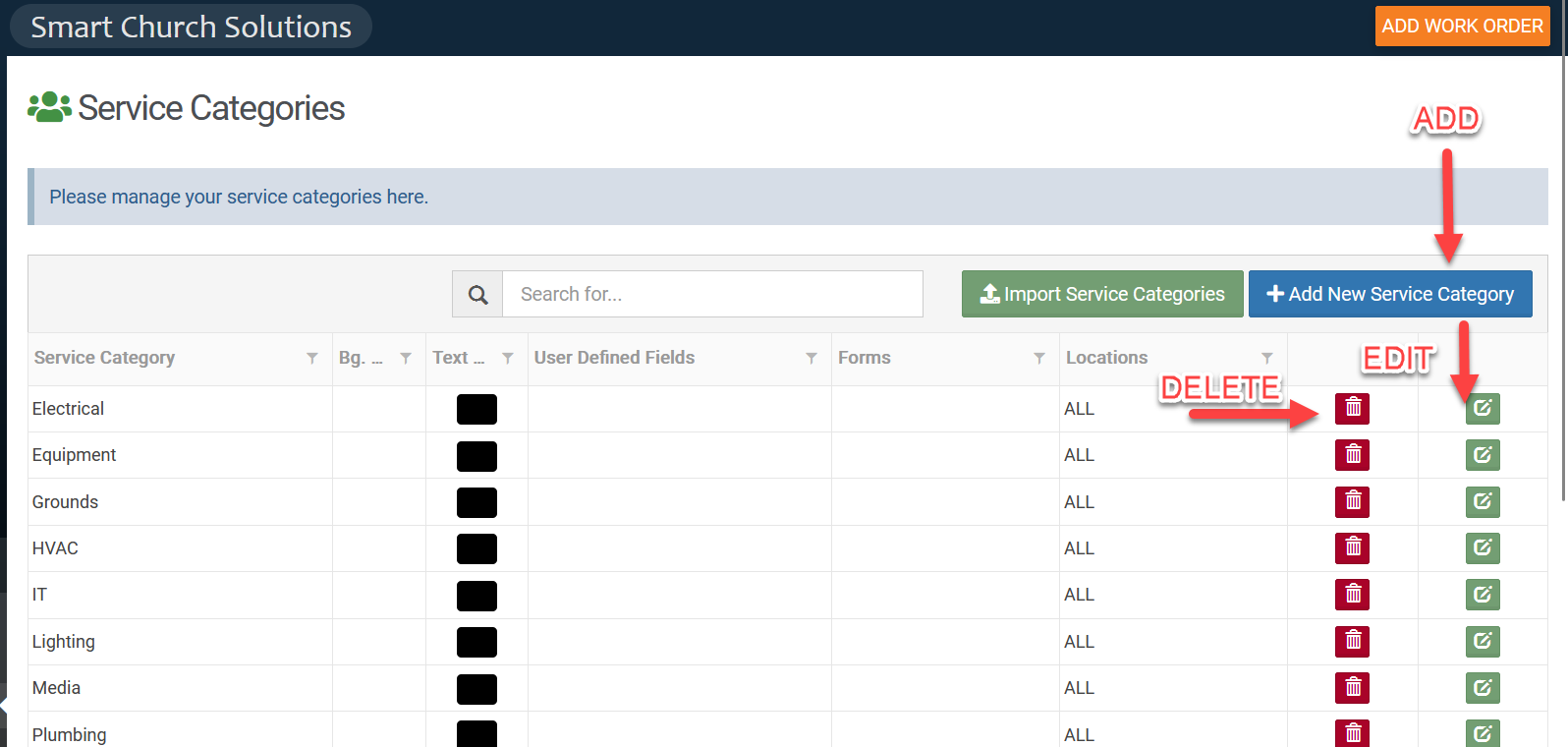The width and height of the screenshot is (1568, 747).
Task: Sort by Service Category column header
Action: coord(105,358)
